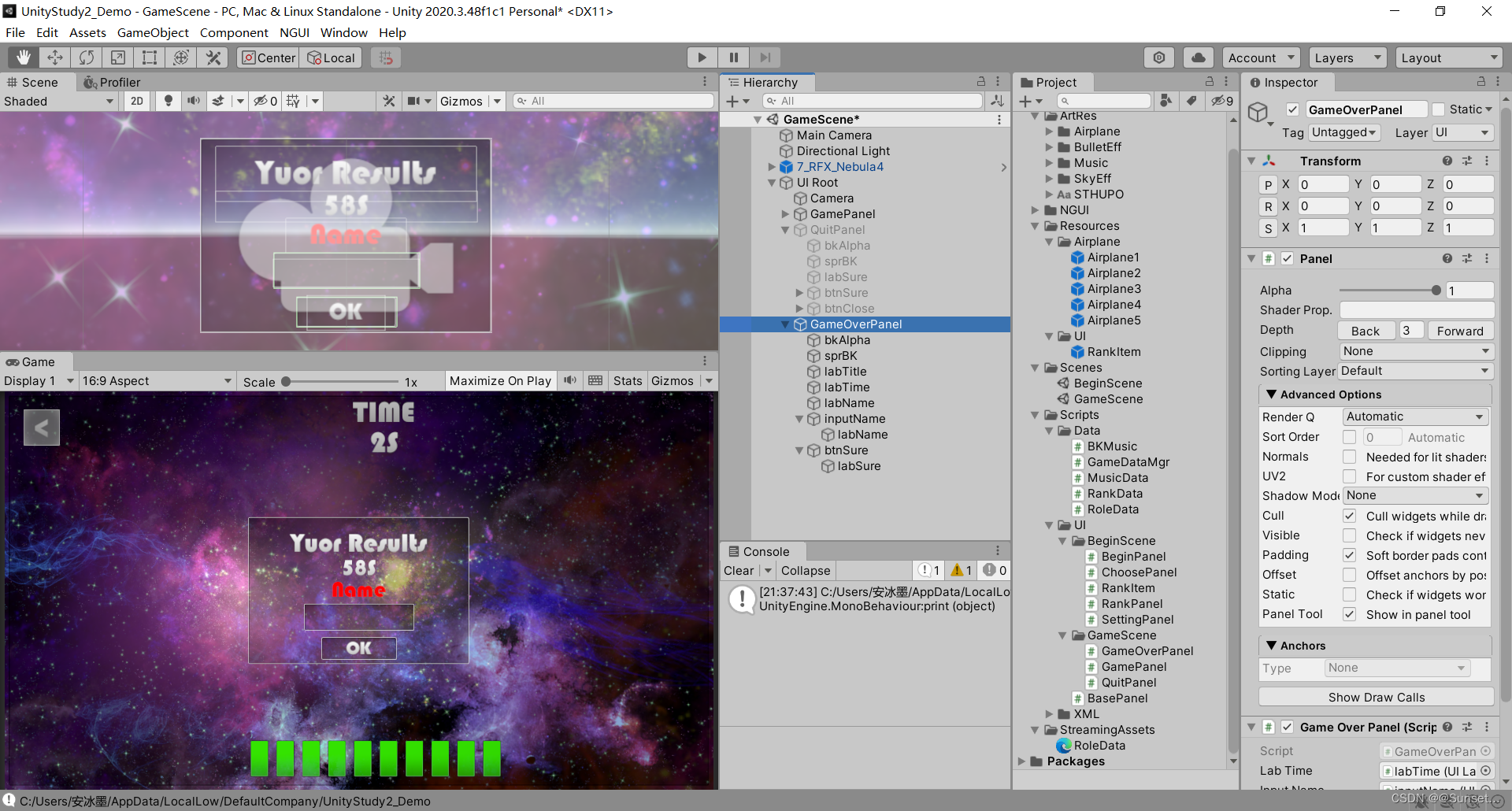Open Cloud services icon
The height and width of the screenshot is (811, 1512).
(1198, 57)
